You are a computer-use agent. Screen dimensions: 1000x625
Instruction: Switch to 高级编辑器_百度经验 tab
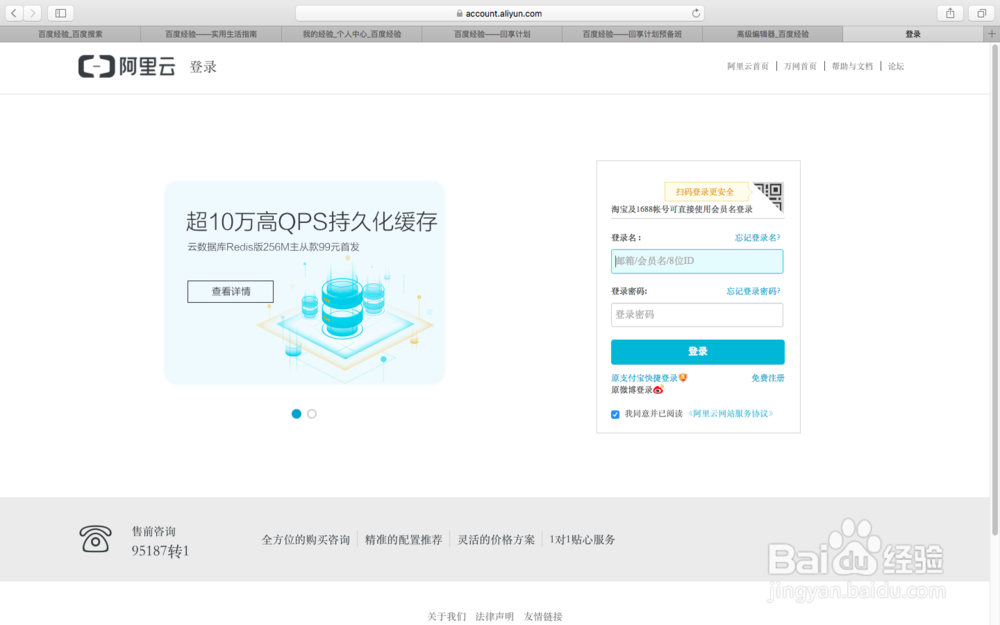point(772,34)
